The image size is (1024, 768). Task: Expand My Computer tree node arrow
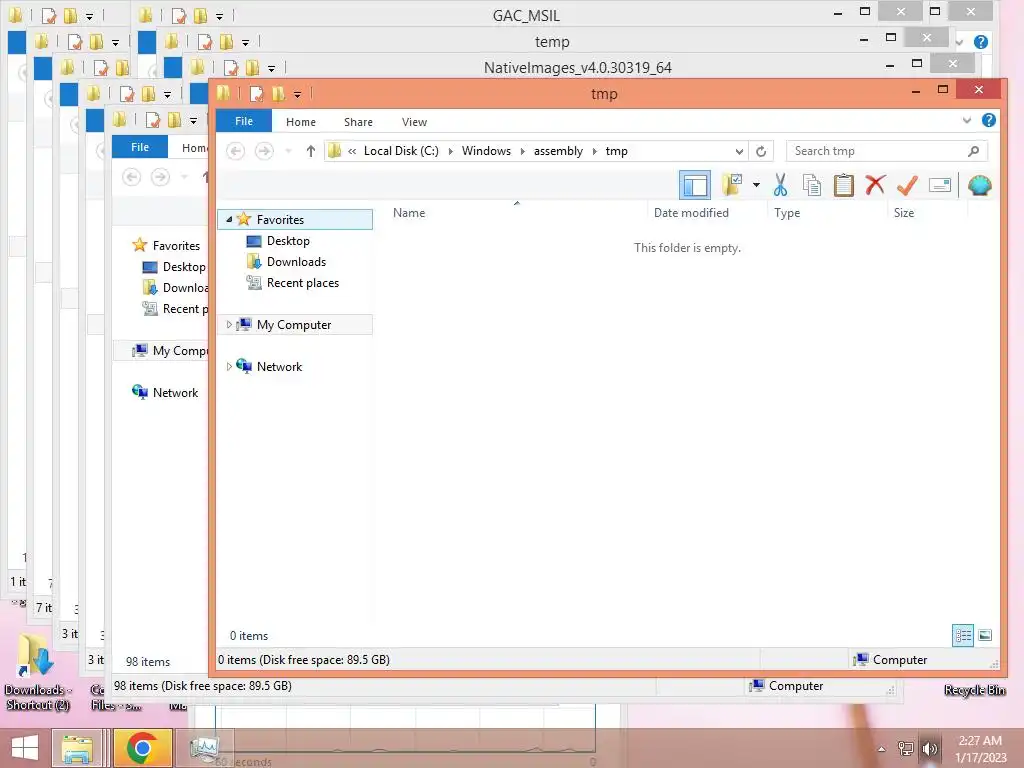coord(229,325)
